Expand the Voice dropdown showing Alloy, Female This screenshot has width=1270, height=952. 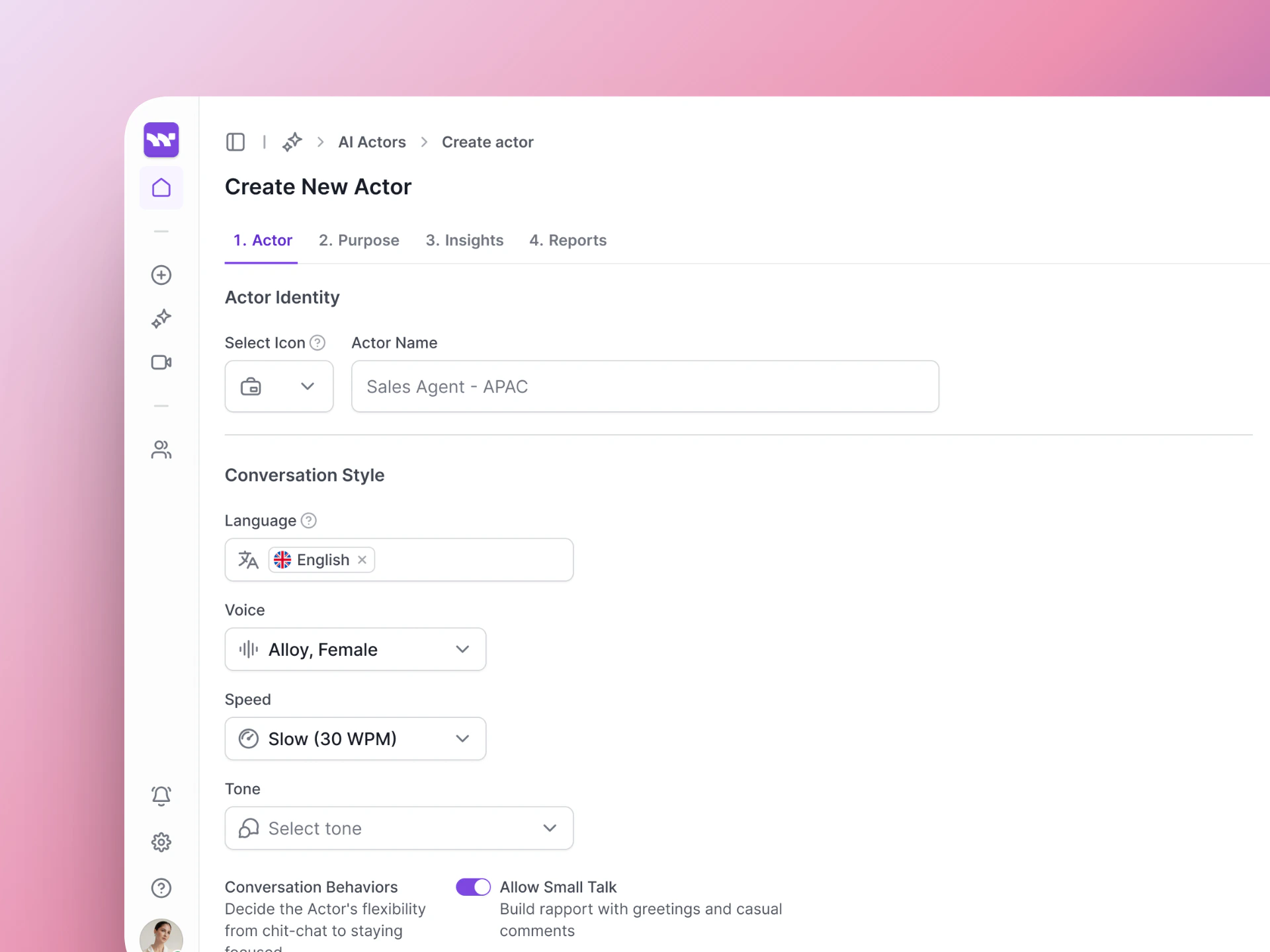(355, 649)
